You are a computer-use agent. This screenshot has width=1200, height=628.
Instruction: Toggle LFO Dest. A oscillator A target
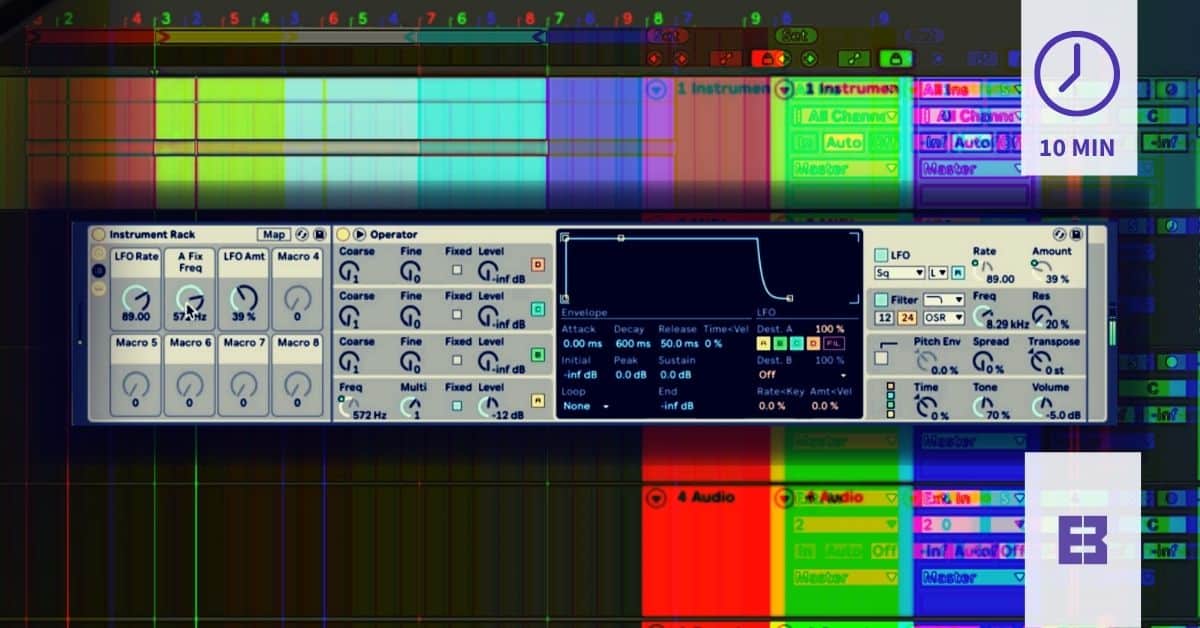[763, 344]
